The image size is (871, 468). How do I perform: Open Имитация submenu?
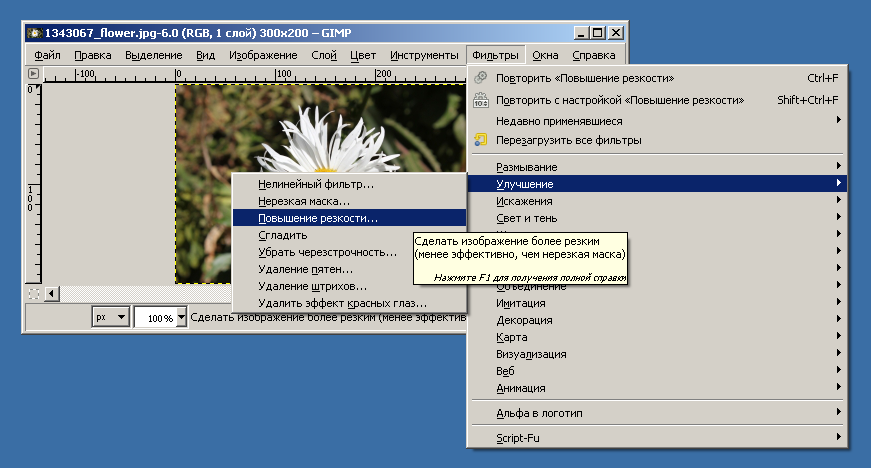click(657, 303)
